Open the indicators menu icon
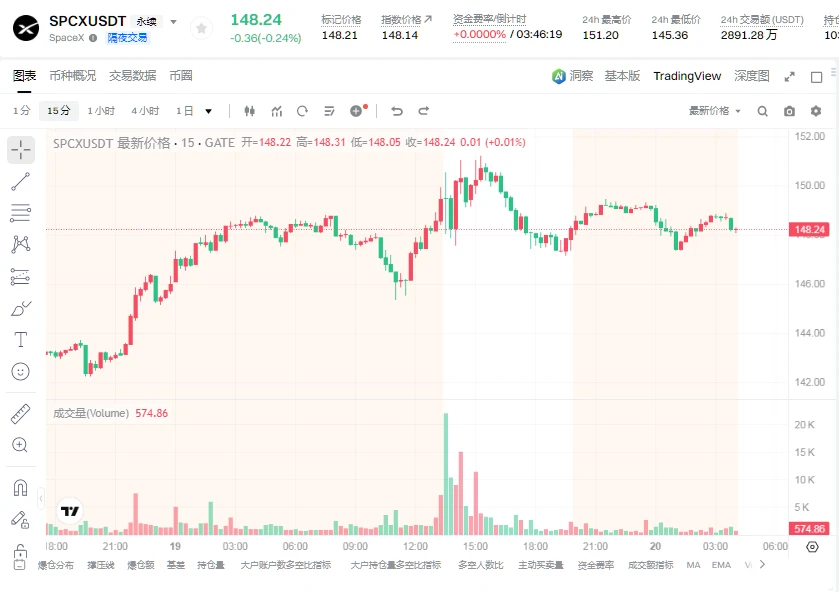 point(277,111)
